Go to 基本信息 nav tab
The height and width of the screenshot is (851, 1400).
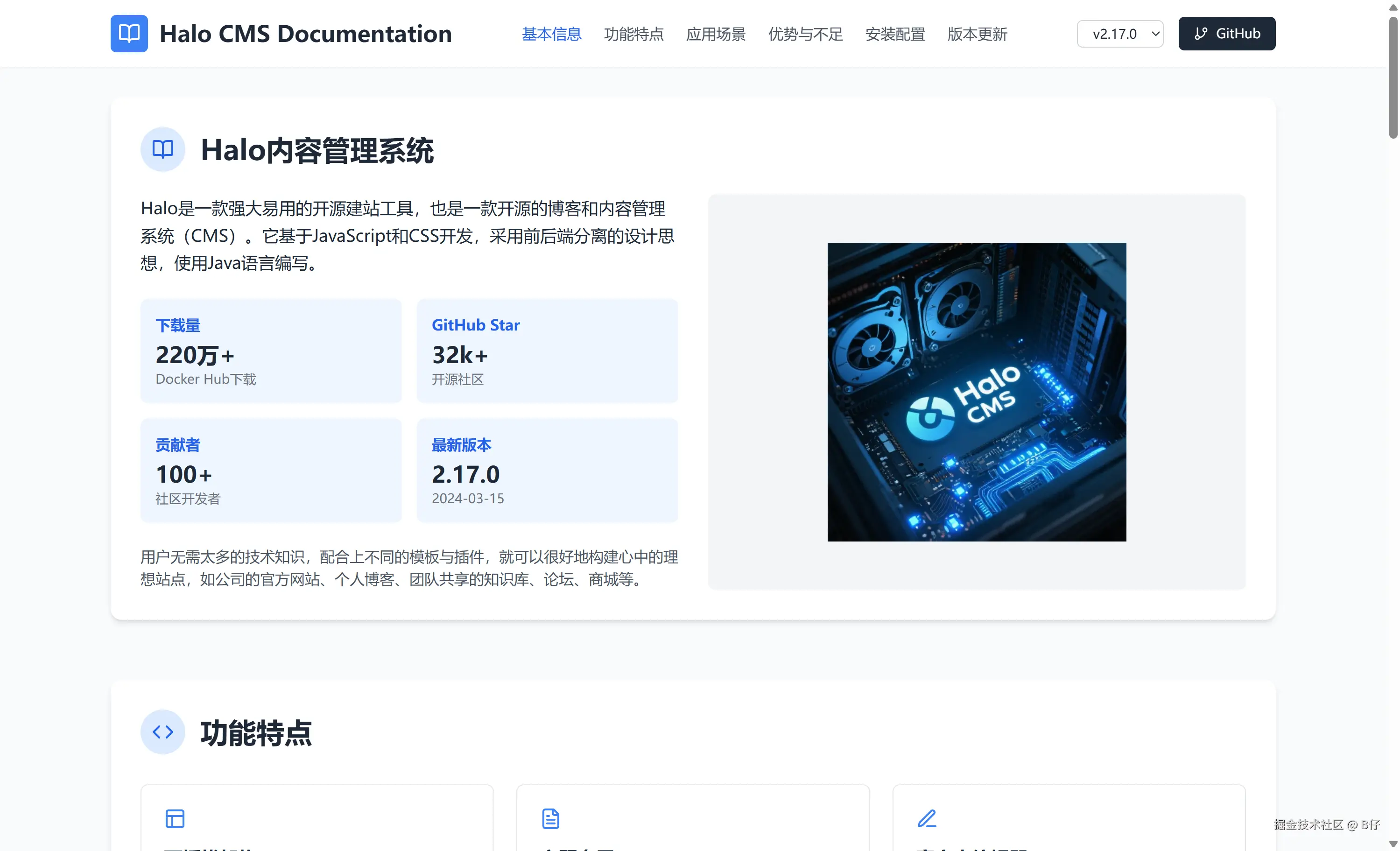click(551, 34)
